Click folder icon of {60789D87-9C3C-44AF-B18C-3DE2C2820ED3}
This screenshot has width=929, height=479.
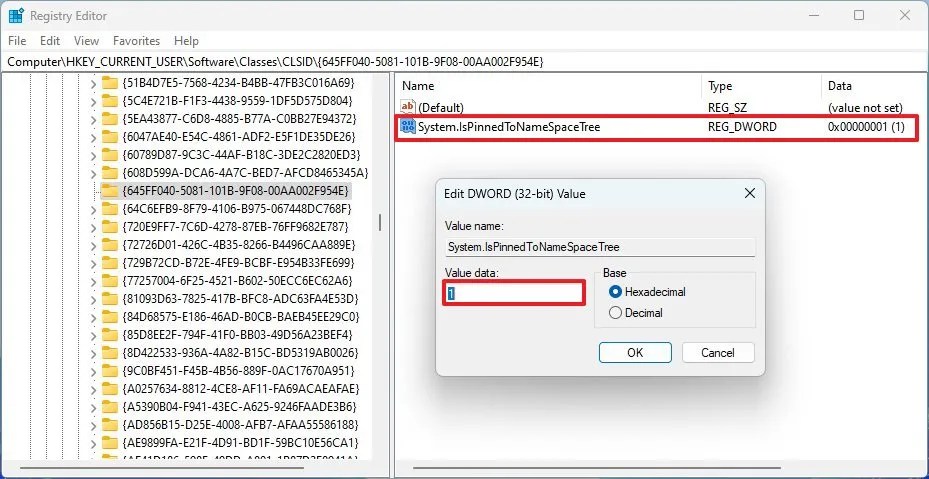tap(110, 154)
